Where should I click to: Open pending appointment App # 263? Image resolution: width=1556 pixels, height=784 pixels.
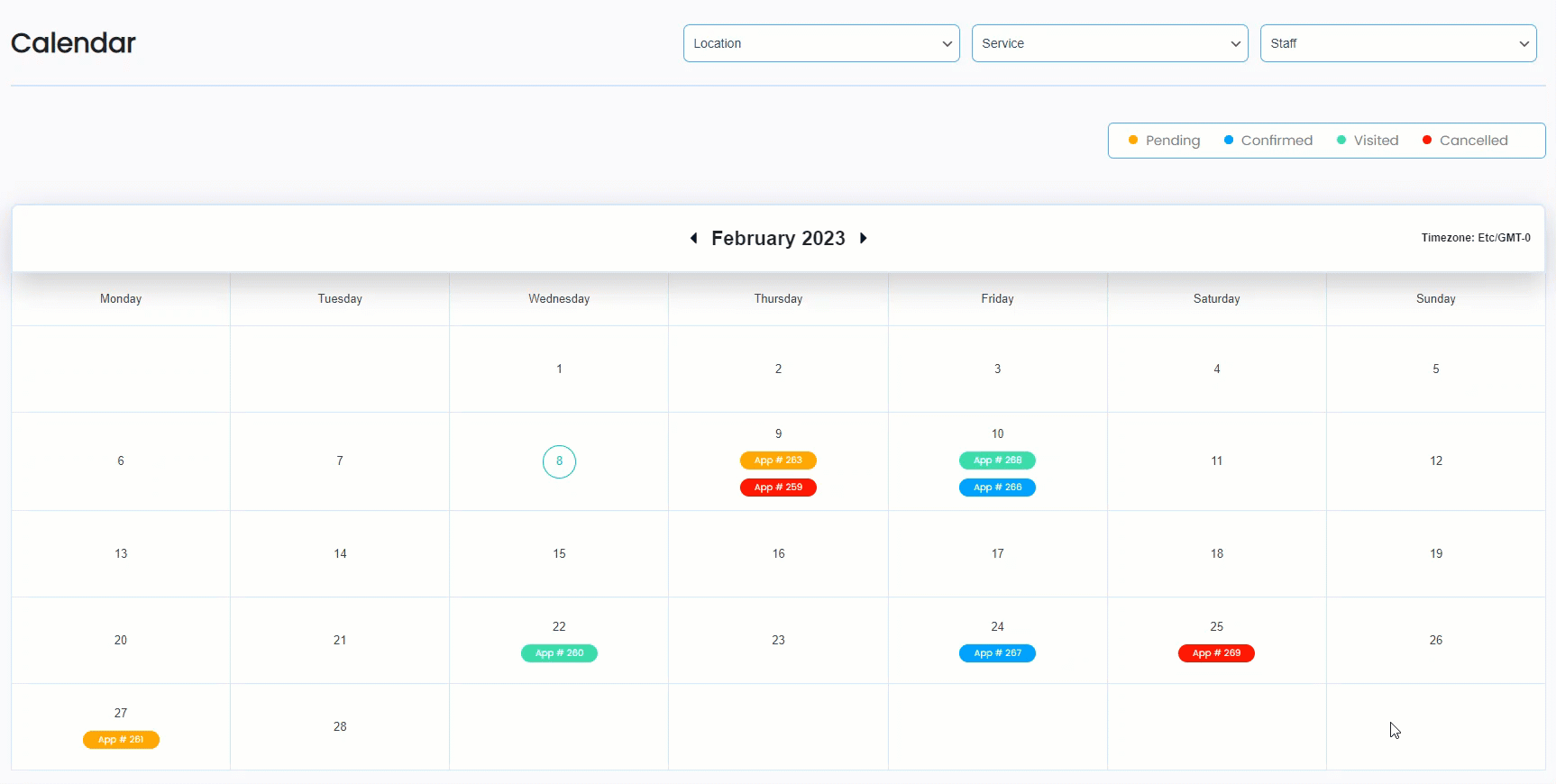[778, 460]
